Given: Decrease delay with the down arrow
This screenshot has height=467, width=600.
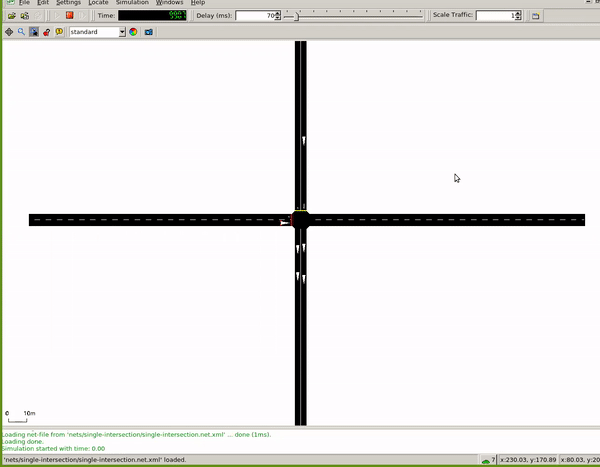Looking at the screenshot, I should [x=278, y=18].
